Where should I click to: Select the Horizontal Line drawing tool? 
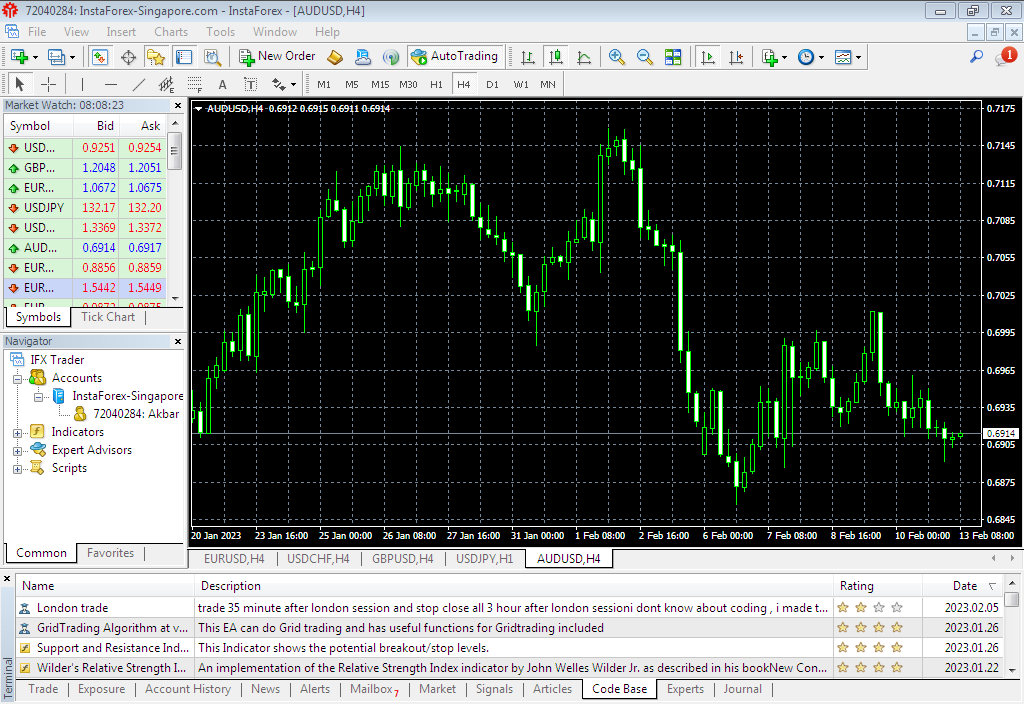click(111, 84)
